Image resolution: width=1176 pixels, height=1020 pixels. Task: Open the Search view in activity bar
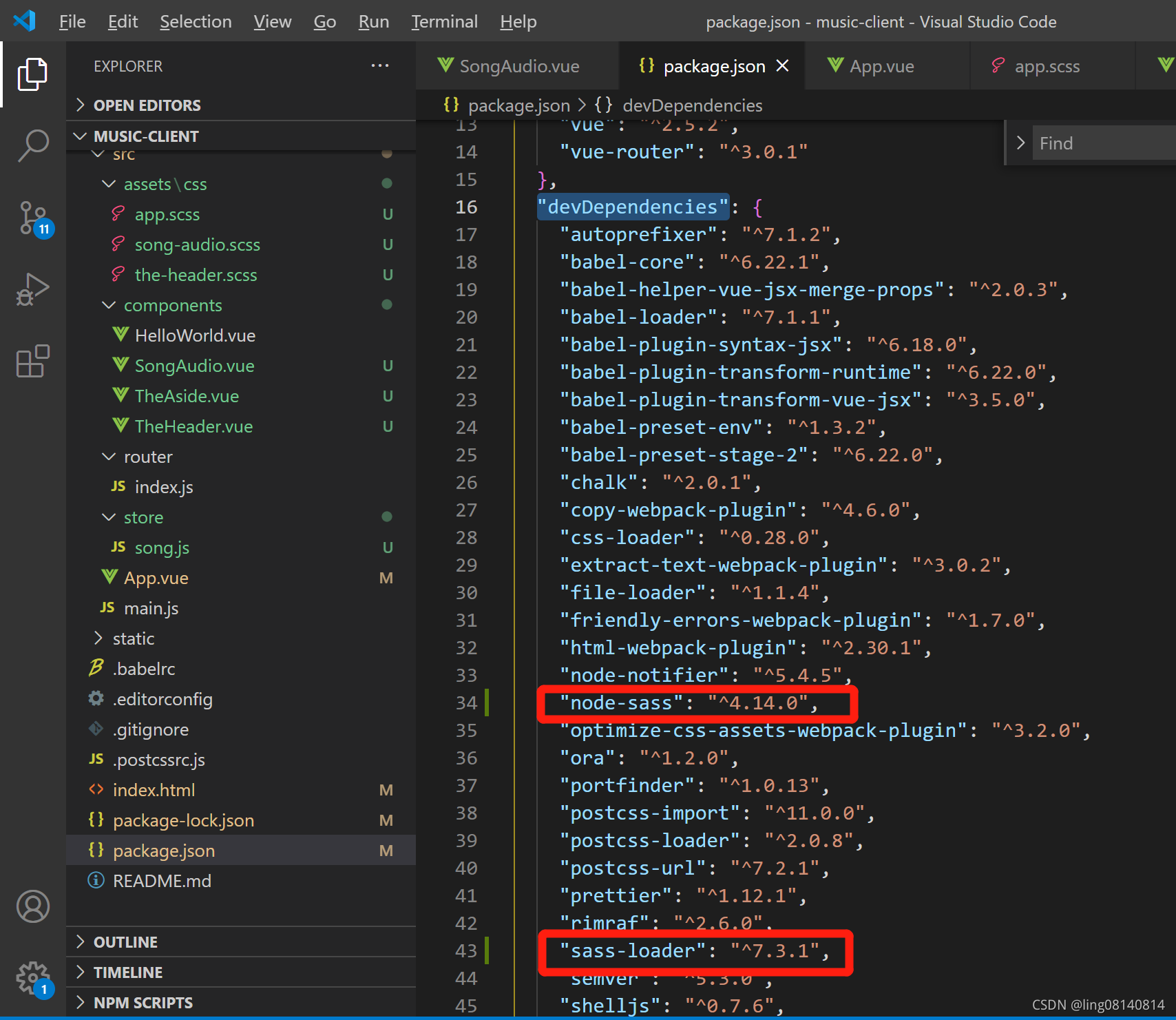(x=32, y=146)
